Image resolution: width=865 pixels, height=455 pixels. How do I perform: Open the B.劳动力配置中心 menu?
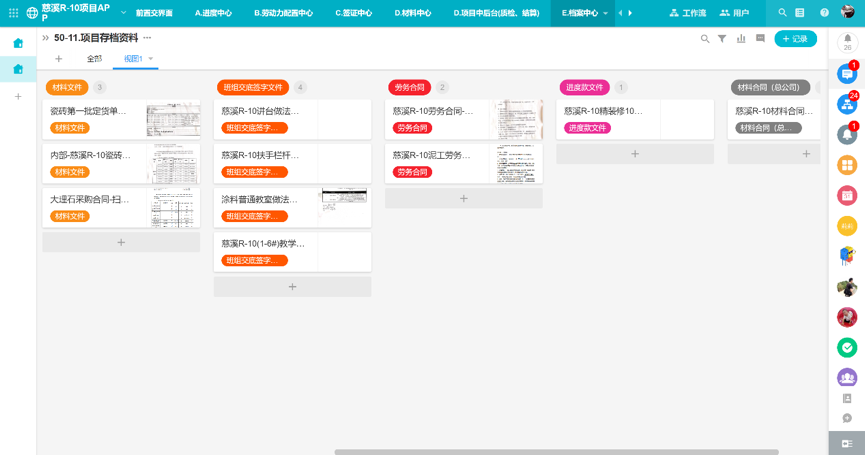[x=283, y=13]
